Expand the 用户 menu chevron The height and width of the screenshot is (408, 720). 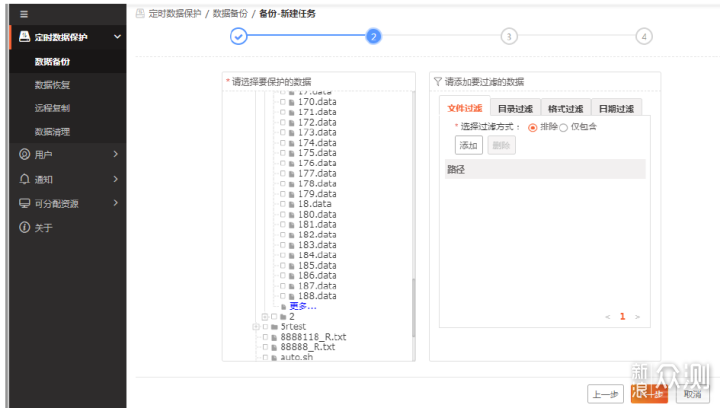point(116,154)
